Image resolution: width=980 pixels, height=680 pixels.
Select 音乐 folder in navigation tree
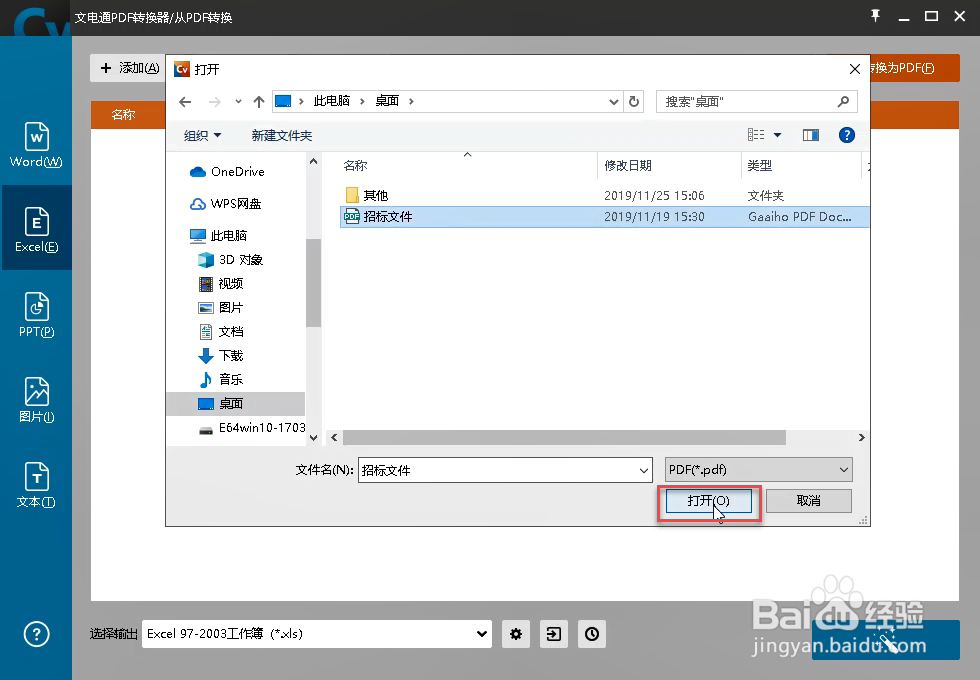pyautogui.click(x=221, y=379)
